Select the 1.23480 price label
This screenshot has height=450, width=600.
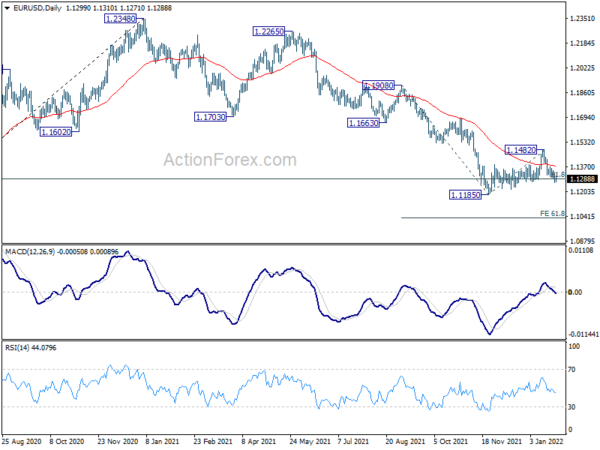pos(120,18)
